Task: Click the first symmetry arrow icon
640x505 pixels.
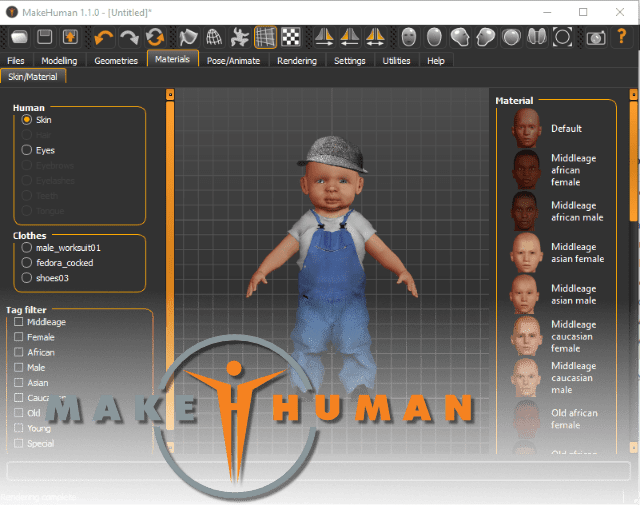Action: point(324,38)
